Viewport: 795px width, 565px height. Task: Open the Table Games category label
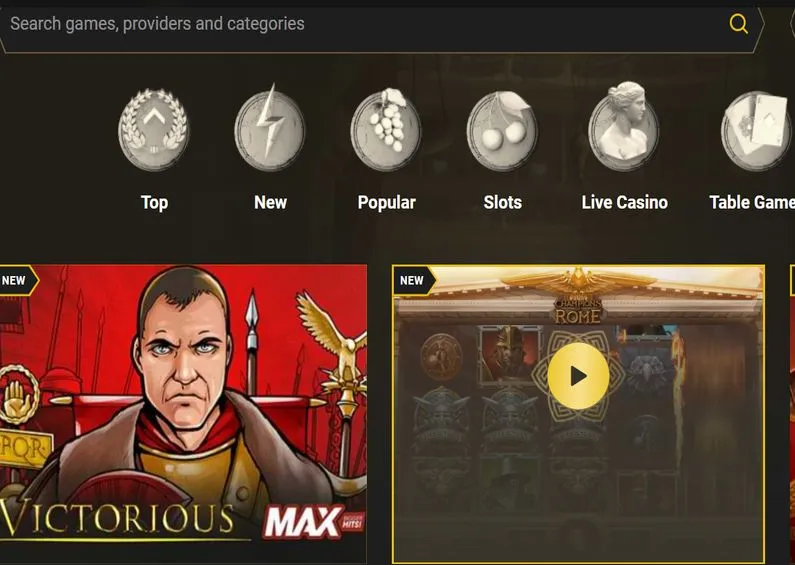pos(752,202)
